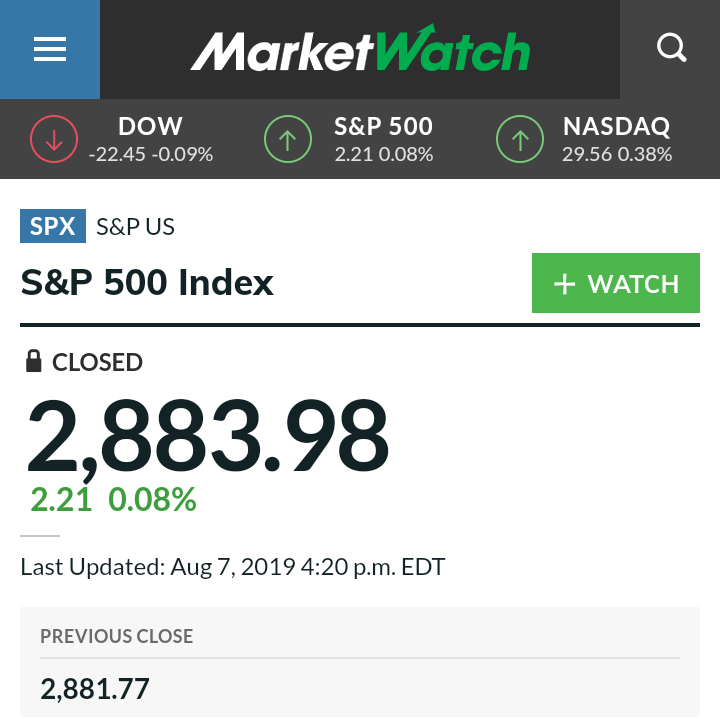
Task: Click the green 0.08% percent change
Action: pyautogui.click(x=152, y=499)
